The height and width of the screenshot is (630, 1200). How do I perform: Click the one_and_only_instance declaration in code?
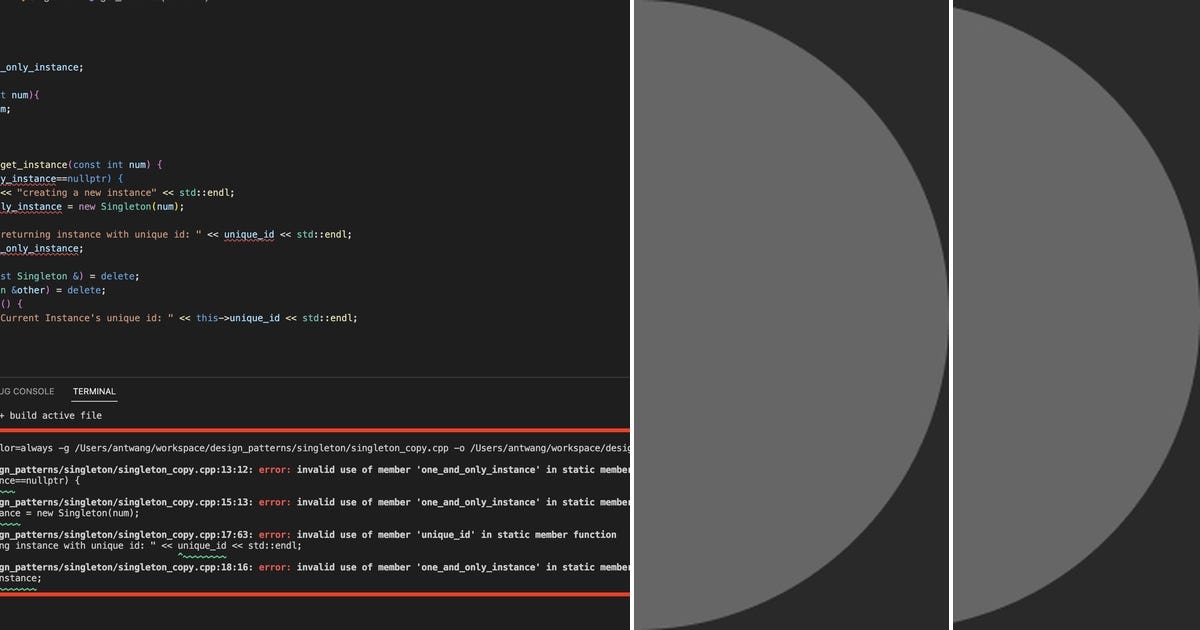click(40, 67)
